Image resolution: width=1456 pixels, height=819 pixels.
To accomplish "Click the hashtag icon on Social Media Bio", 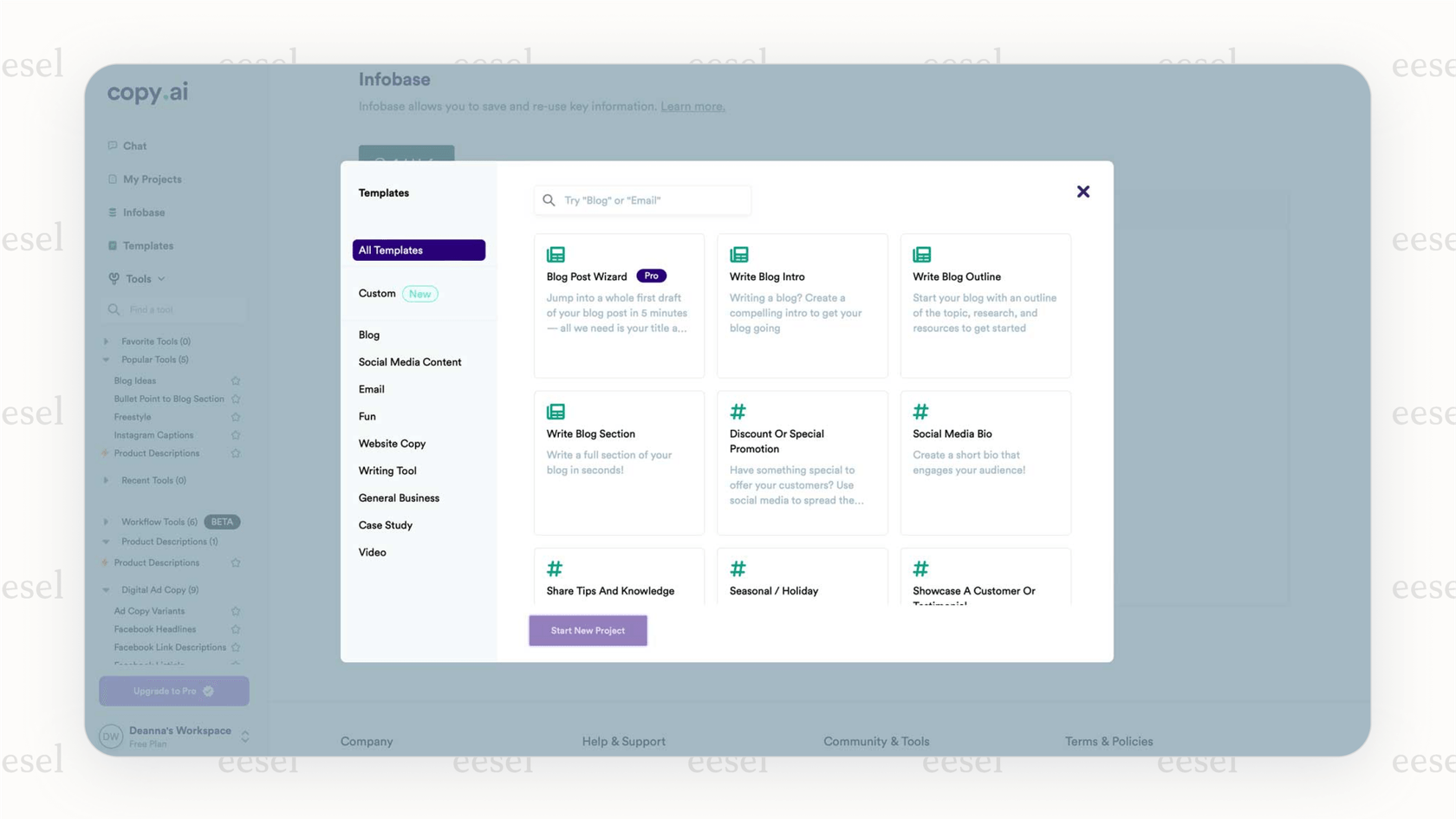I will point(920,411).
